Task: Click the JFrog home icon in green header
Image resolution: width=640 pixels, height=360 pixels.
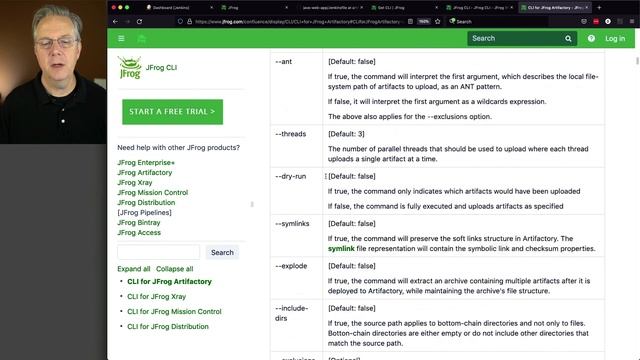Action: 142,39
